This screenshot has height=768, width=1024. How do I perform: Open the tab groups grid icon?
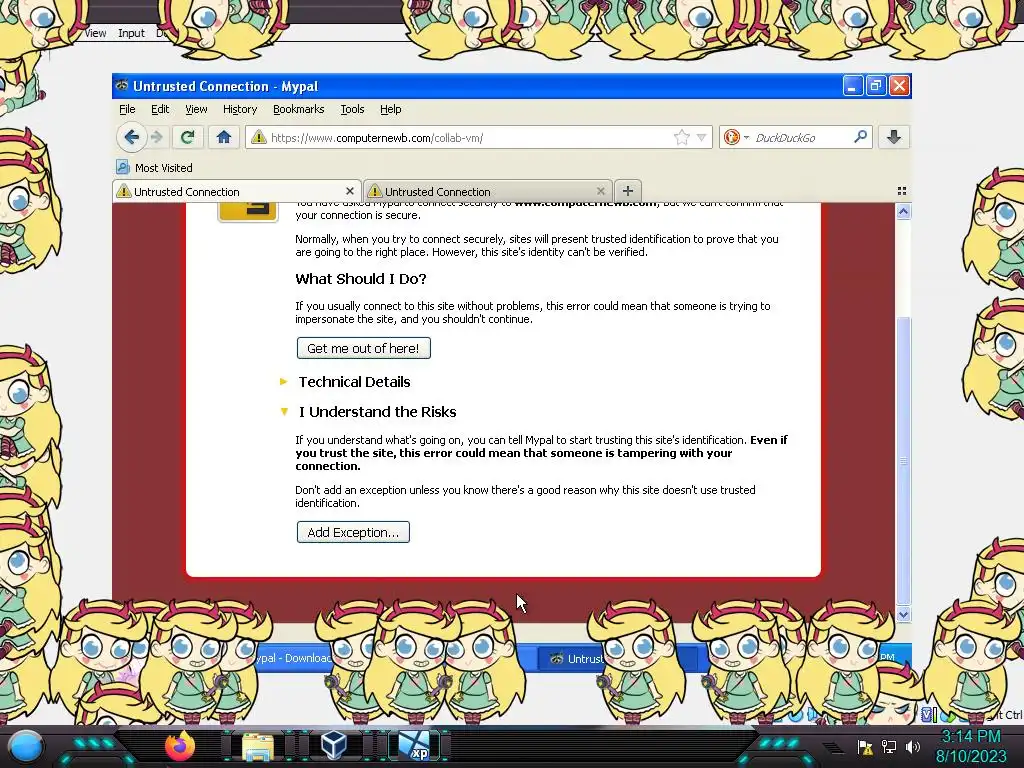tap(902, 191)
